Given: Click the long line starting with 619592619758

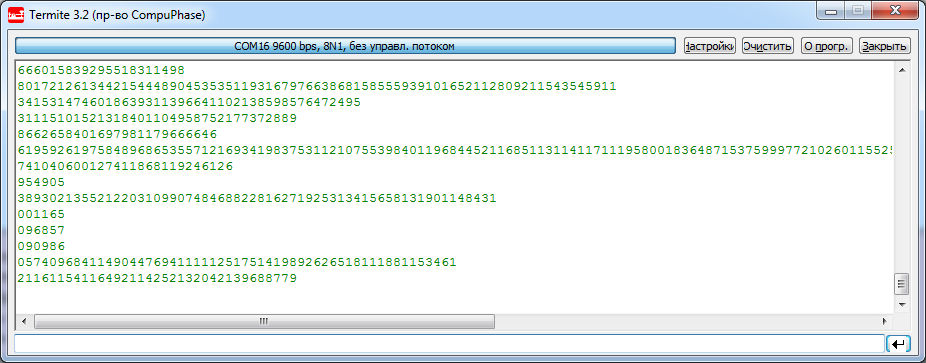Looking at the screenshot, I should coord(455,151).
